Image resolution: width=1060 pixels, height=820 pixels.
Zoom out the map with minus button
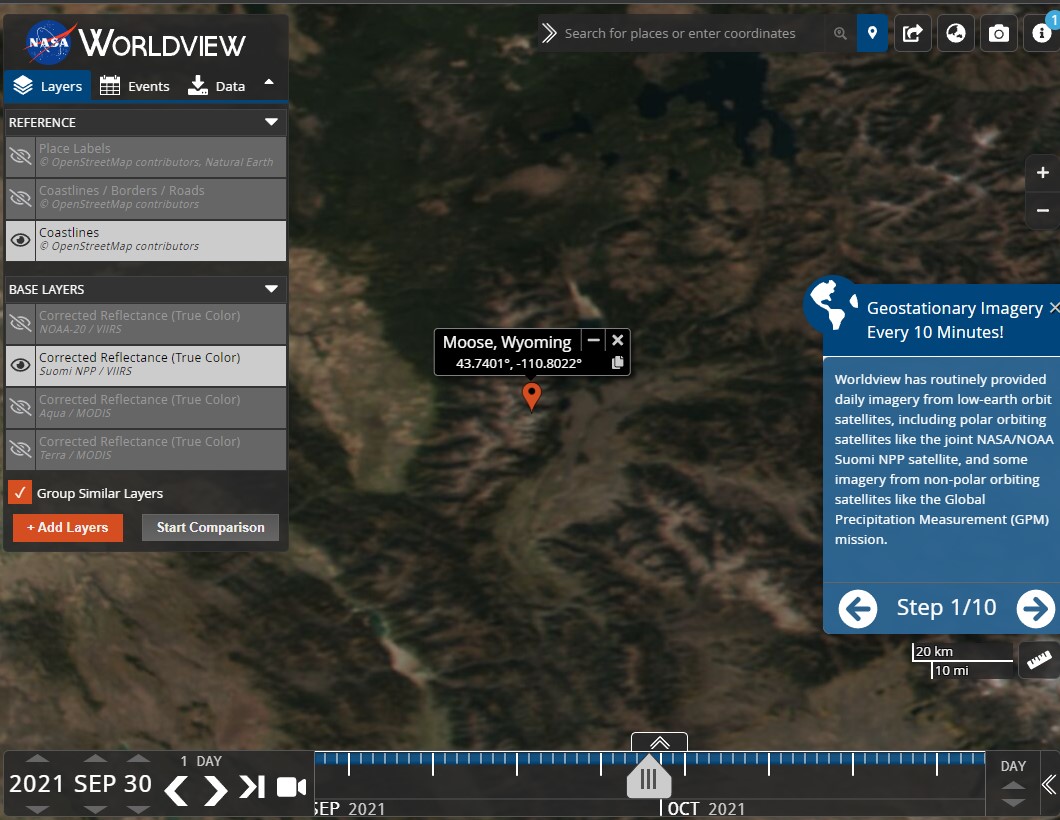(x=1042, y=210)
